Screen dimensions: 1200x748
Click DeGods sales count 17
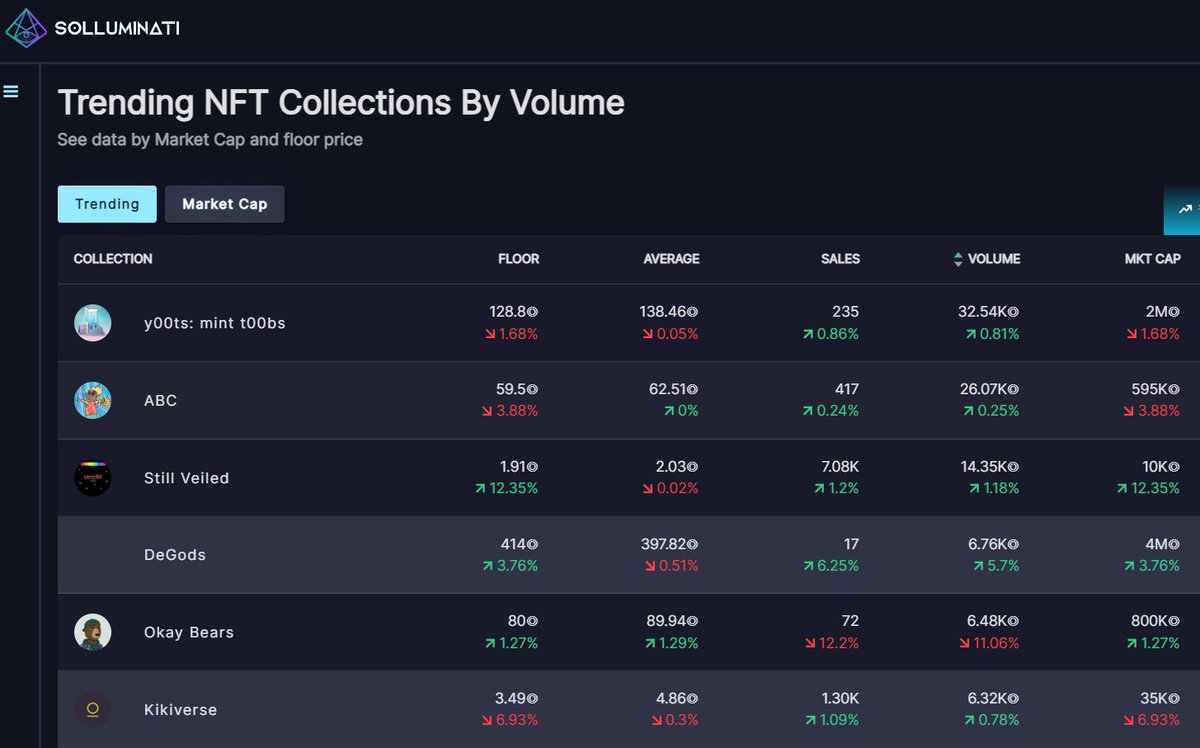(851, 544)
